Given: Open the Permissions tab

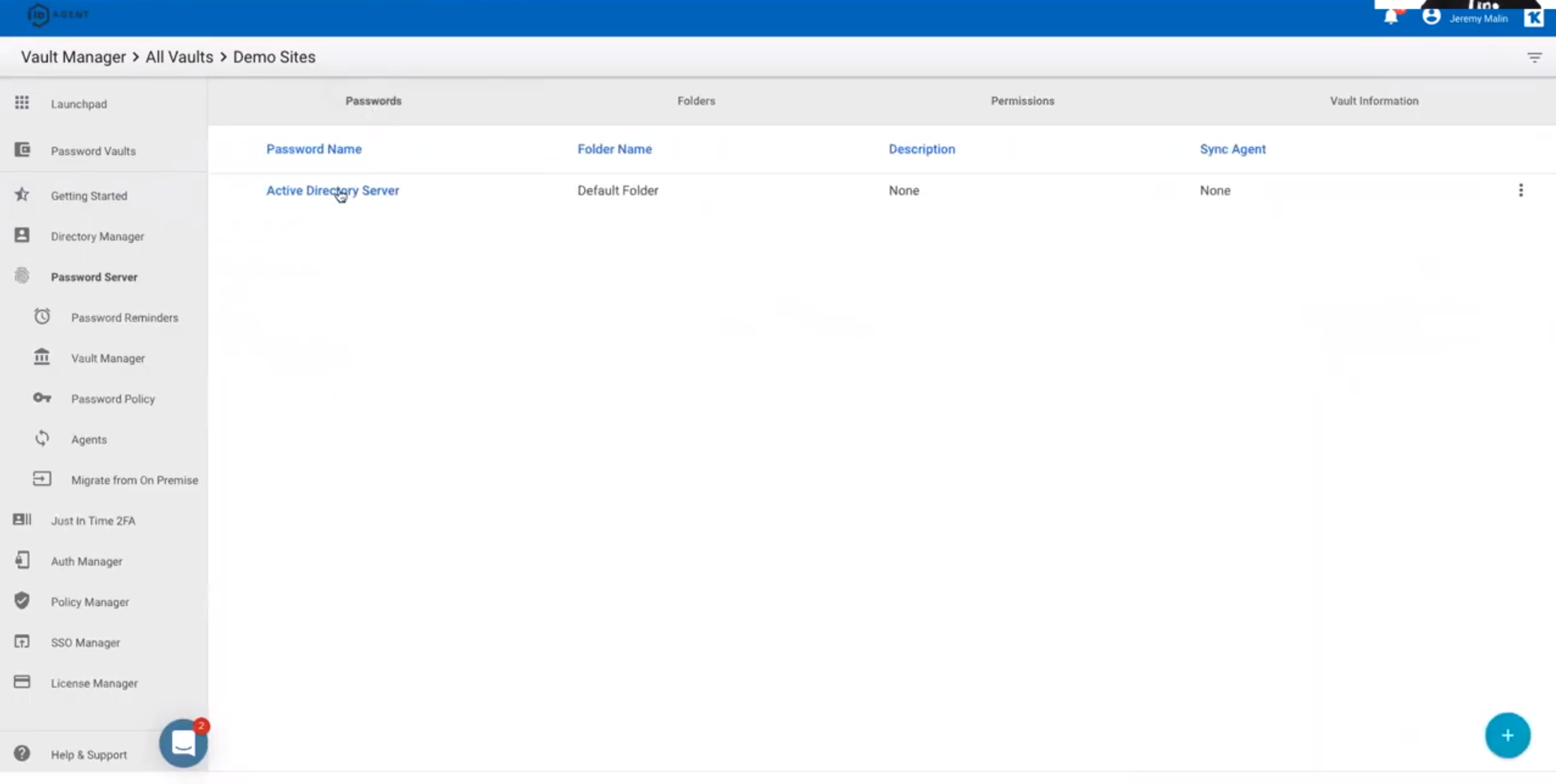Looking at the screenshot, I should pyautogui.click(x=1022, y=101).
